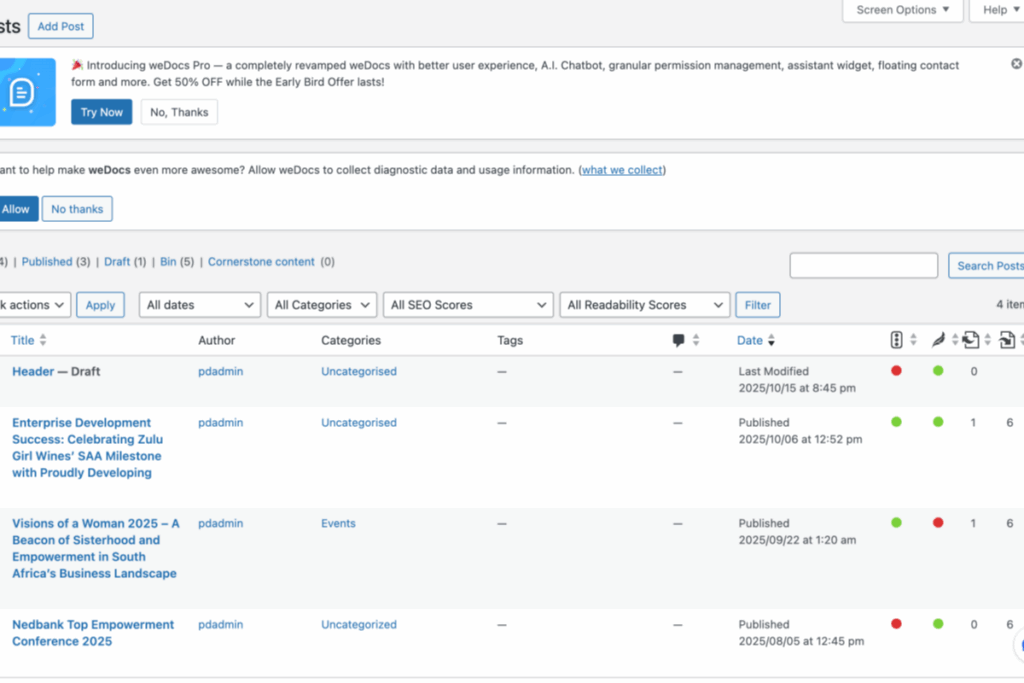Click the SEO score column icon

[897, 340]
